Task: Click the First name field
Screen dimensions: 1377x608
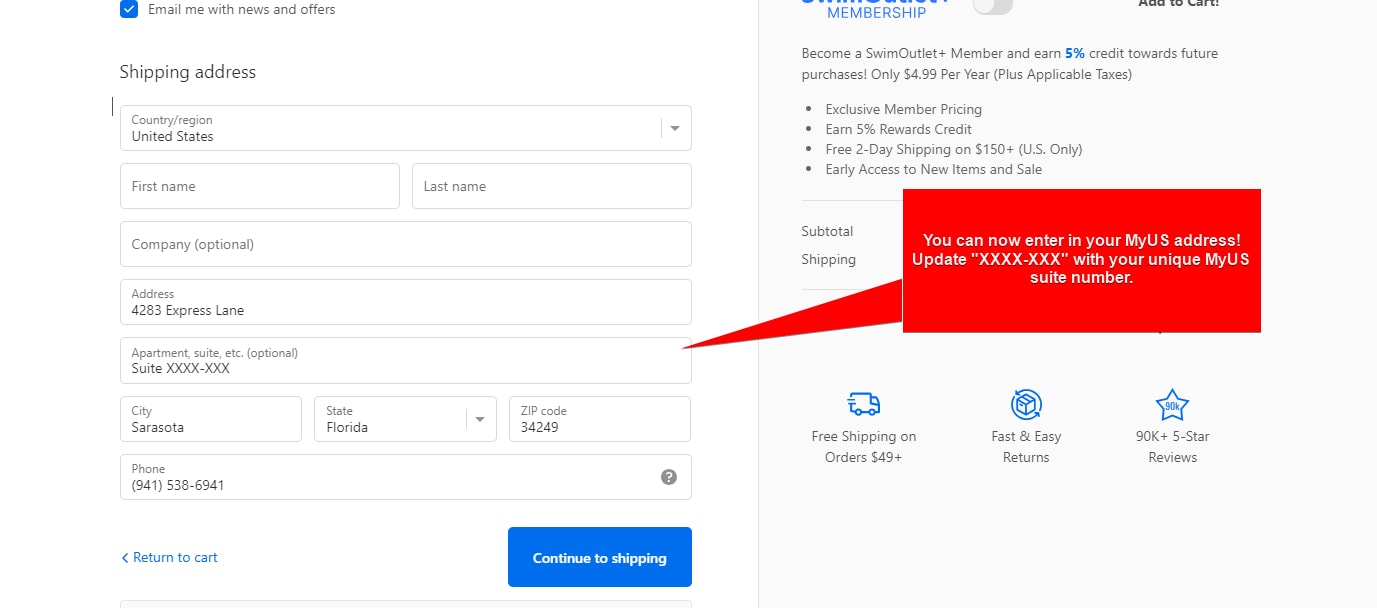Action: 260,186
